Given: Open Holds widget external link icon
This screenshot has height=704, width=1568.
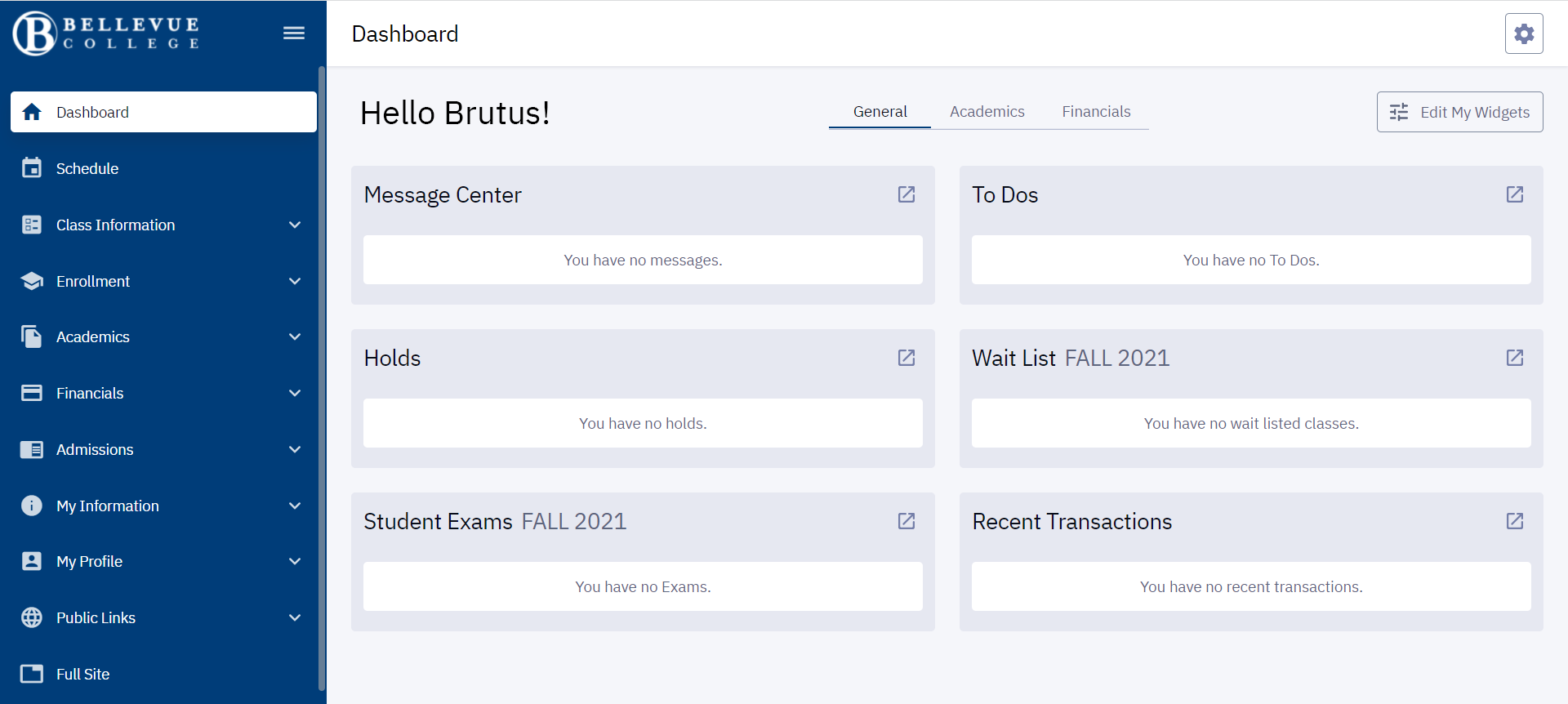Looking at the screenshot, I should point(906,358).
